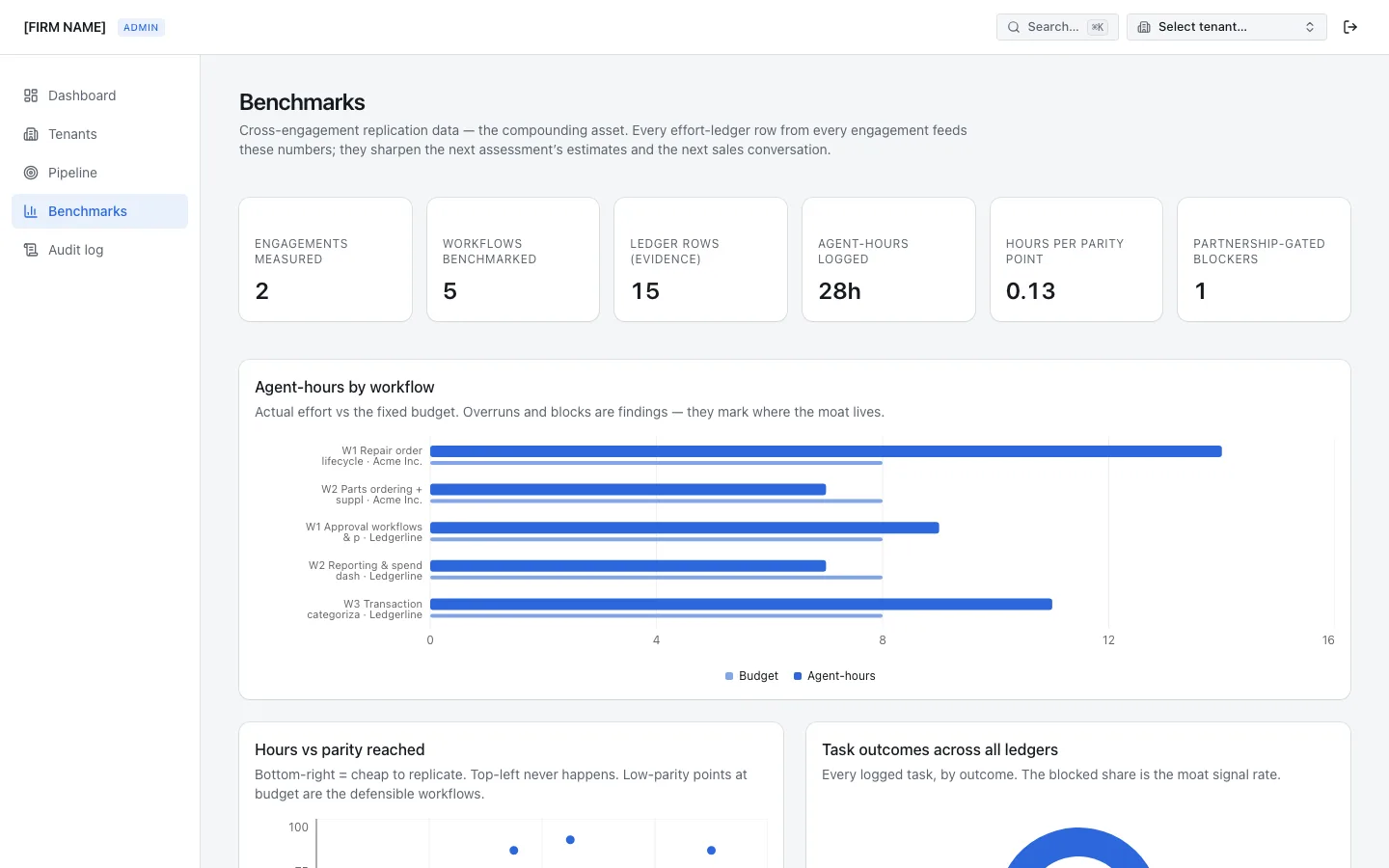Click the Agent-hours legend color swatch
The image size is (1389, 868).
(798, 676)
